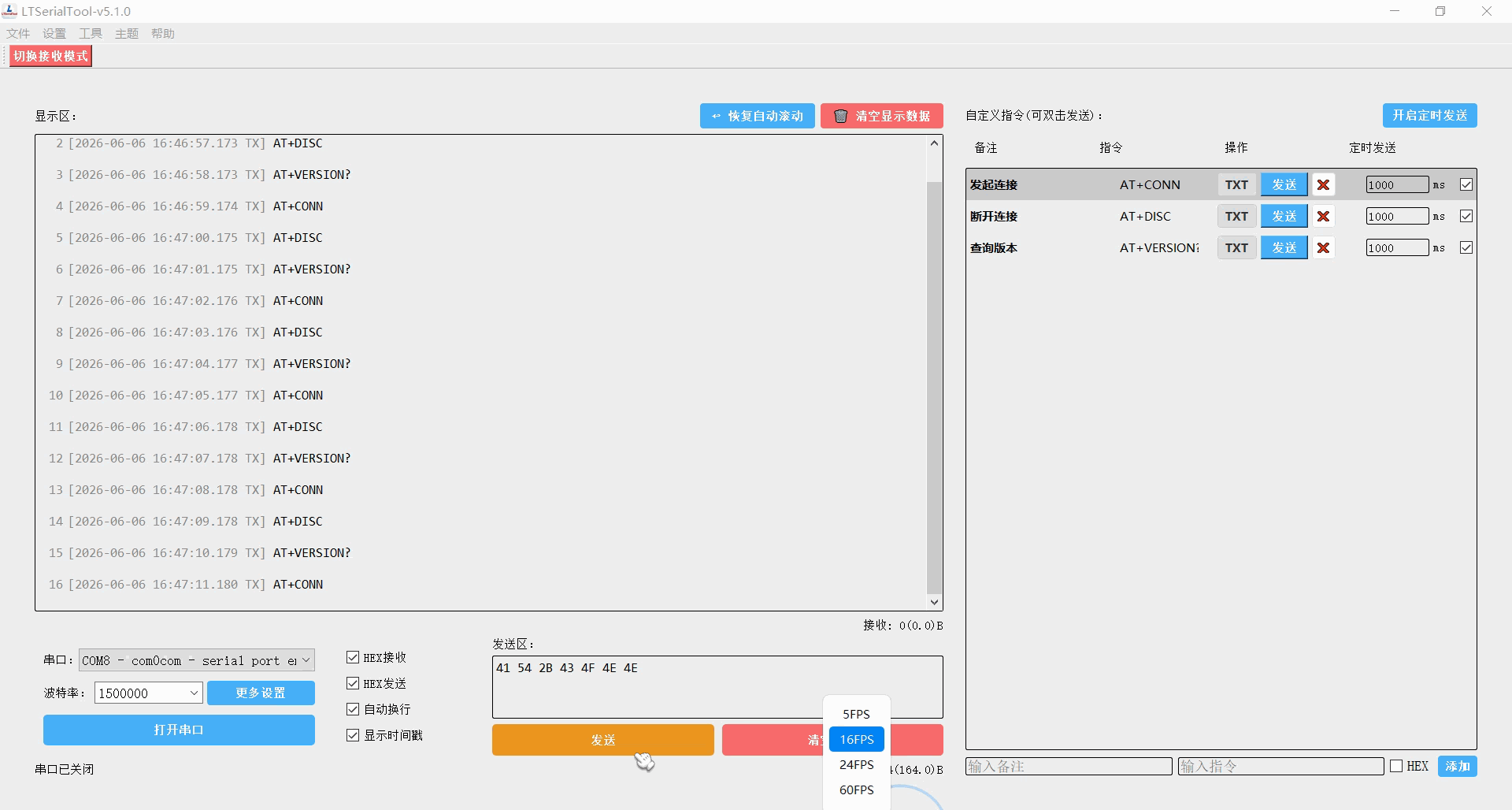Image resolution: width=1512 pixels, height=810 pixels.
Task: Click the 切换接收模式 toolbar button
Action: pos(50,56)
